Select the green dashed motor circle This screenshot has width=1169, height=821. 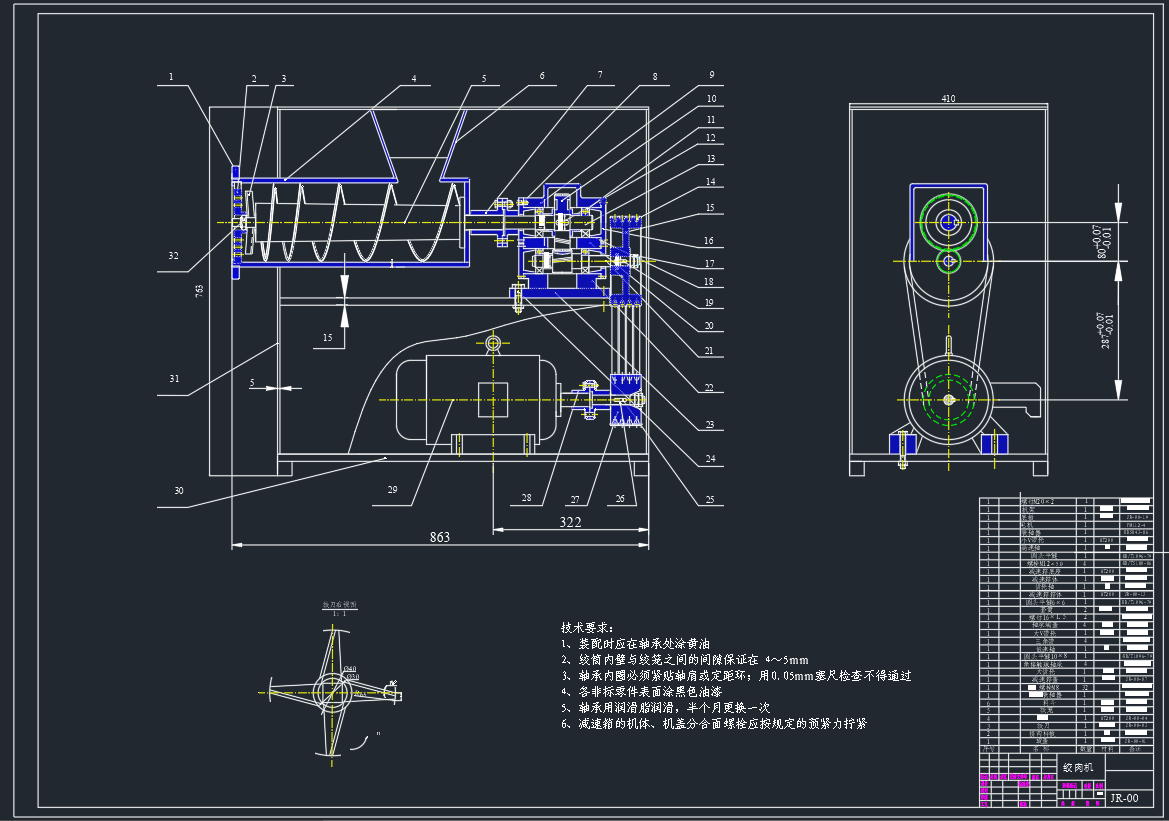pyautogui.click(x=946, y=401)
